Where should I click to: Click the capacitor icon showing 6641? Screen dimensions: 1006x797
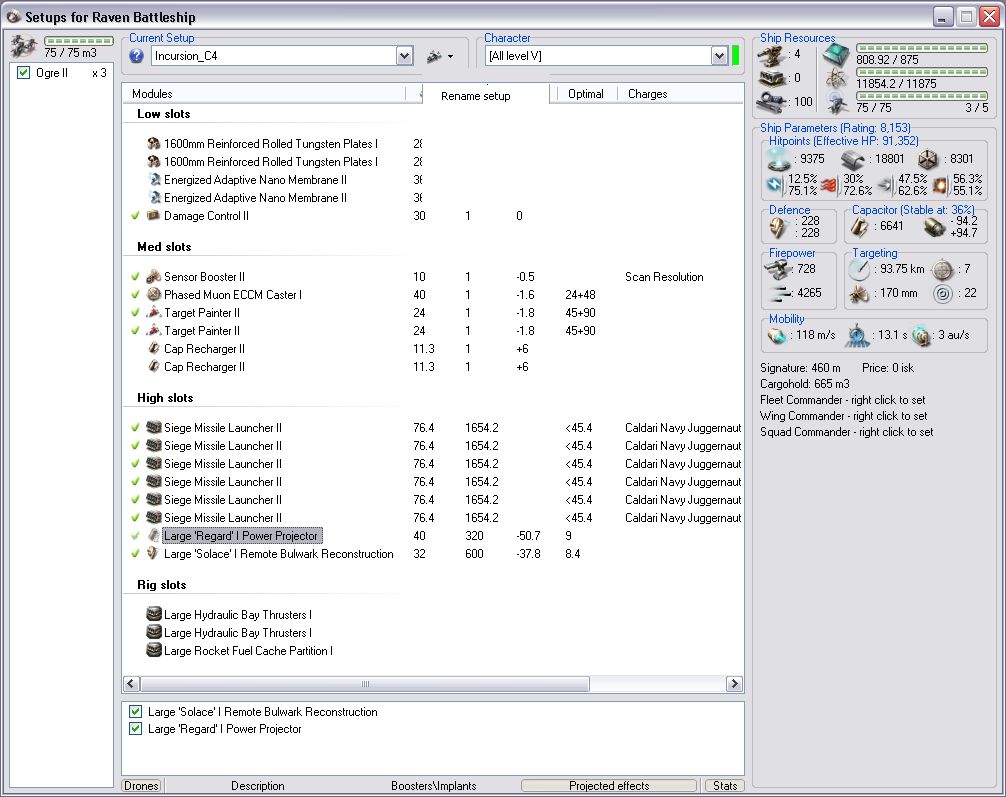pyautogui.click(x=860, y=227)
